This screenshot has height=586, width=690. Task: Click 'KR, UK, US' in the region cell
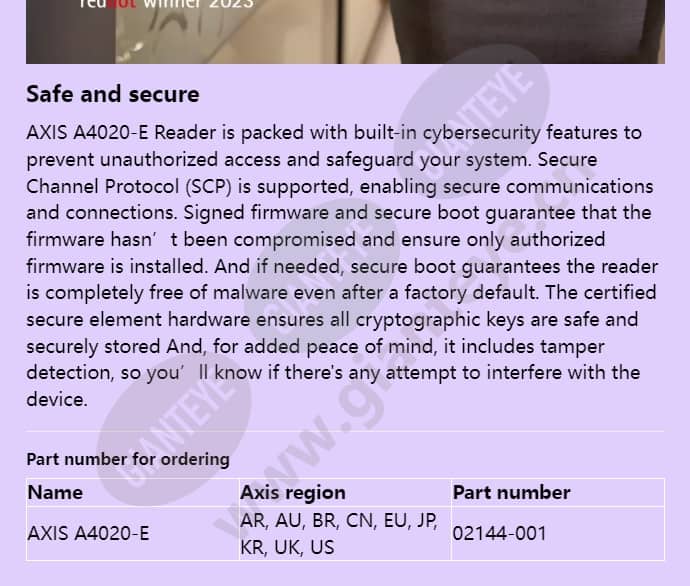point(287,547)
